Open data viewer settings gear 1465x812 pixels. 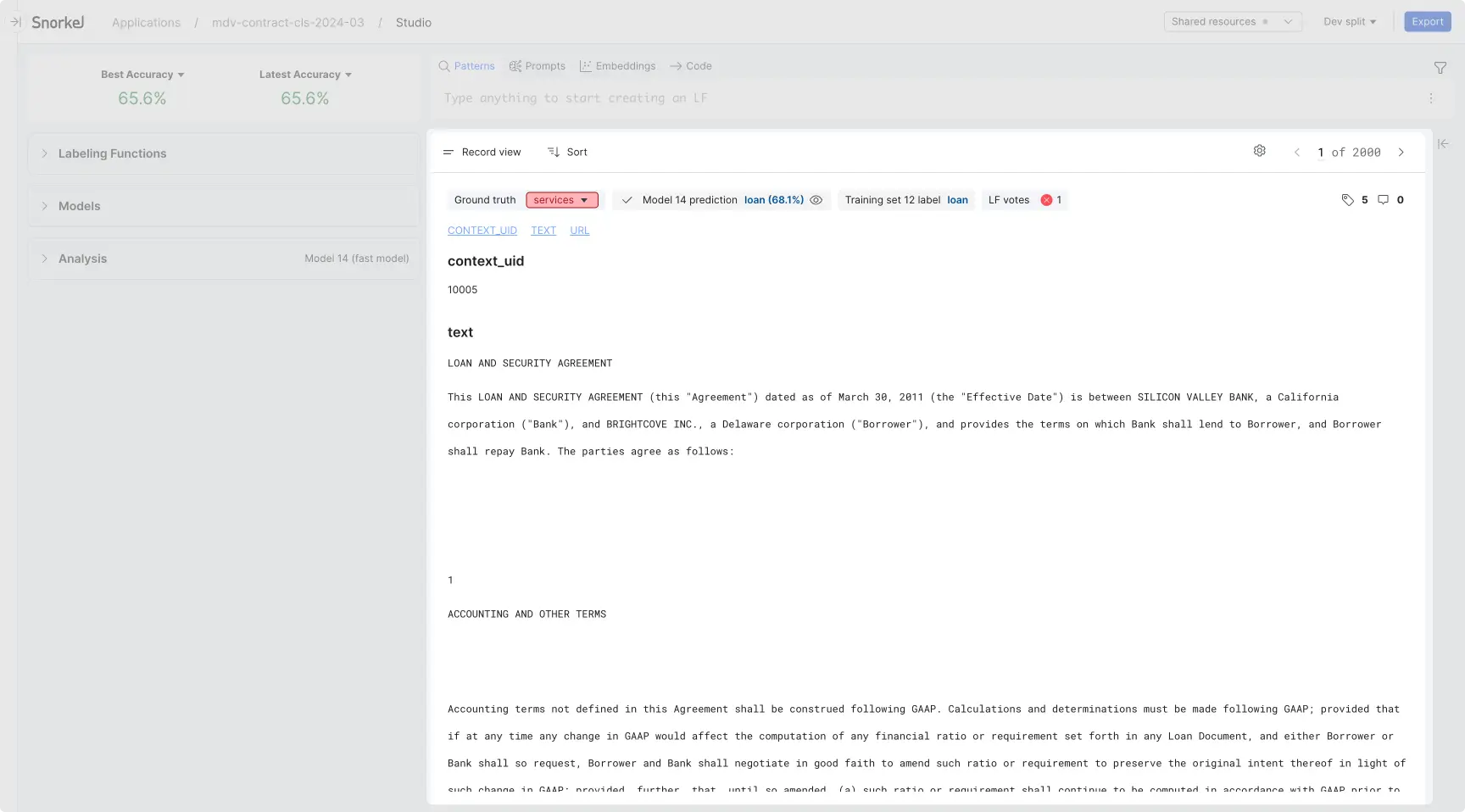click(x=1260, y=151)
